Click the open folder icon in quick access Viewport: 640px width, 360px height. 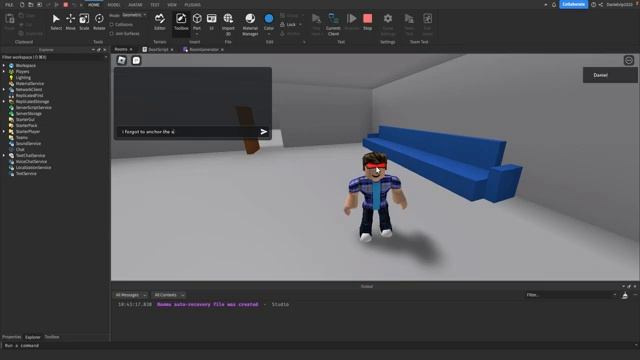click(31, 4)
